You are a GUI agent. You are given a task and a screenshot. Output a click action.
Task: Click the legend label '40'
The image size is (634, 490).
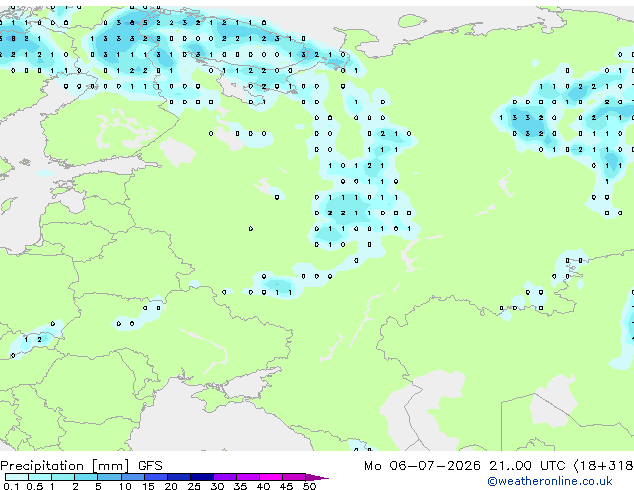(263, 486)
